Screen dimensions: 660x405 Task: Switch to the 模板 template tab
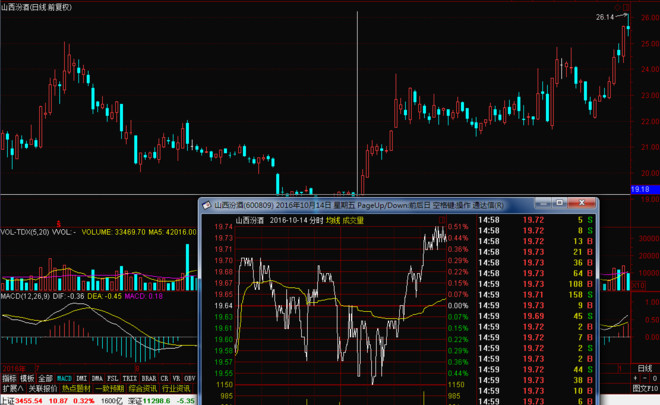click(x=27, y=378)
